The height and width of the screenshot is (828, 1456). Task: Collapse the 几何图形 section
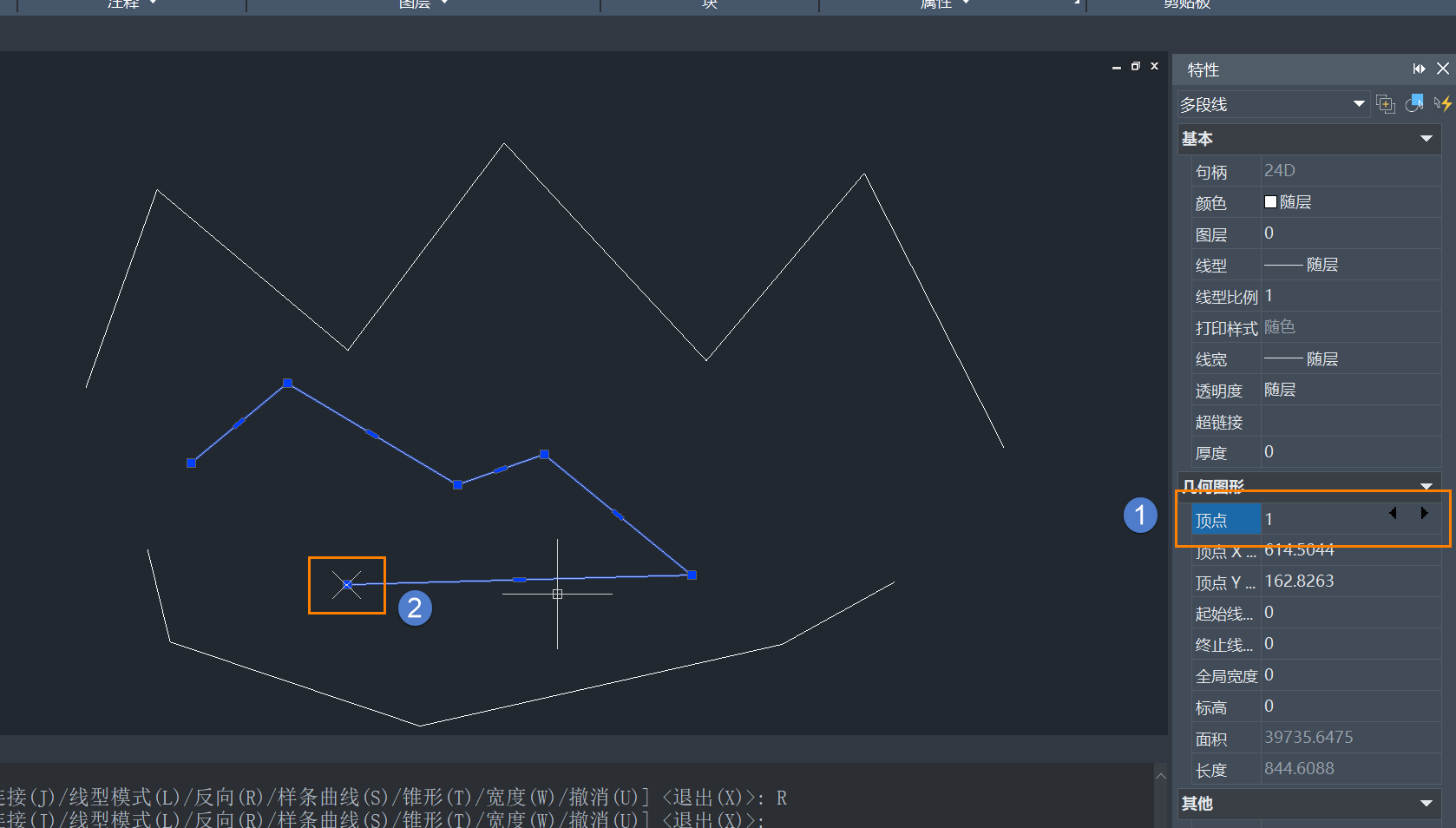pos(1426,485)
